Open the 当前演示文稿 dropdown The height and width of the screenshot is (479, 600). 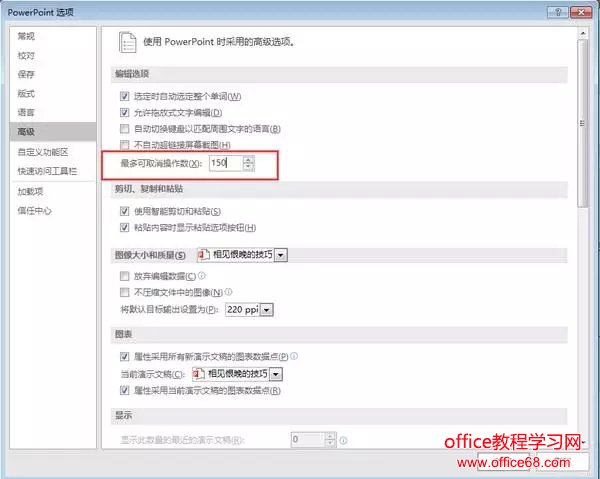coord(276,374)
